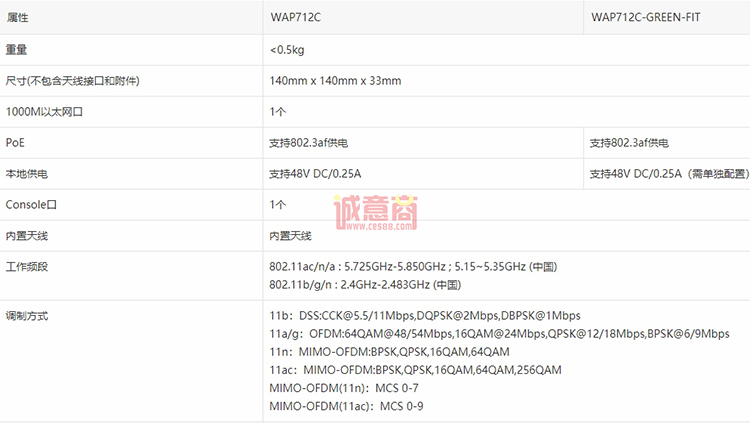Click the <0.5kg weight value
750x423 pixels.
[287, 50]
